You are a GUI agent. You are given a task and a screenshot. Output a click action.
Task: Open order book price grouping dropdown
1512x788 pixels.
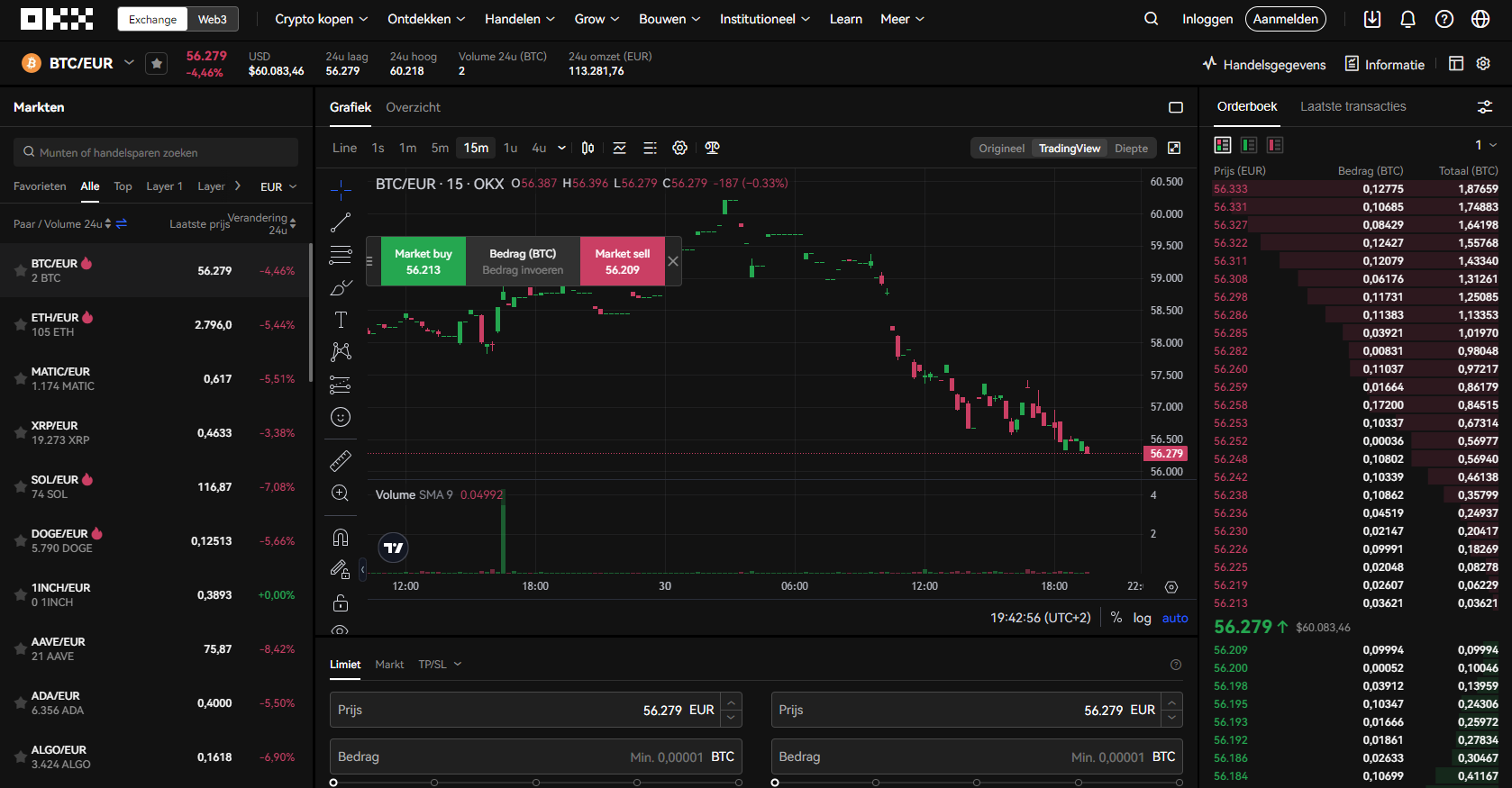click(1486, 145)
